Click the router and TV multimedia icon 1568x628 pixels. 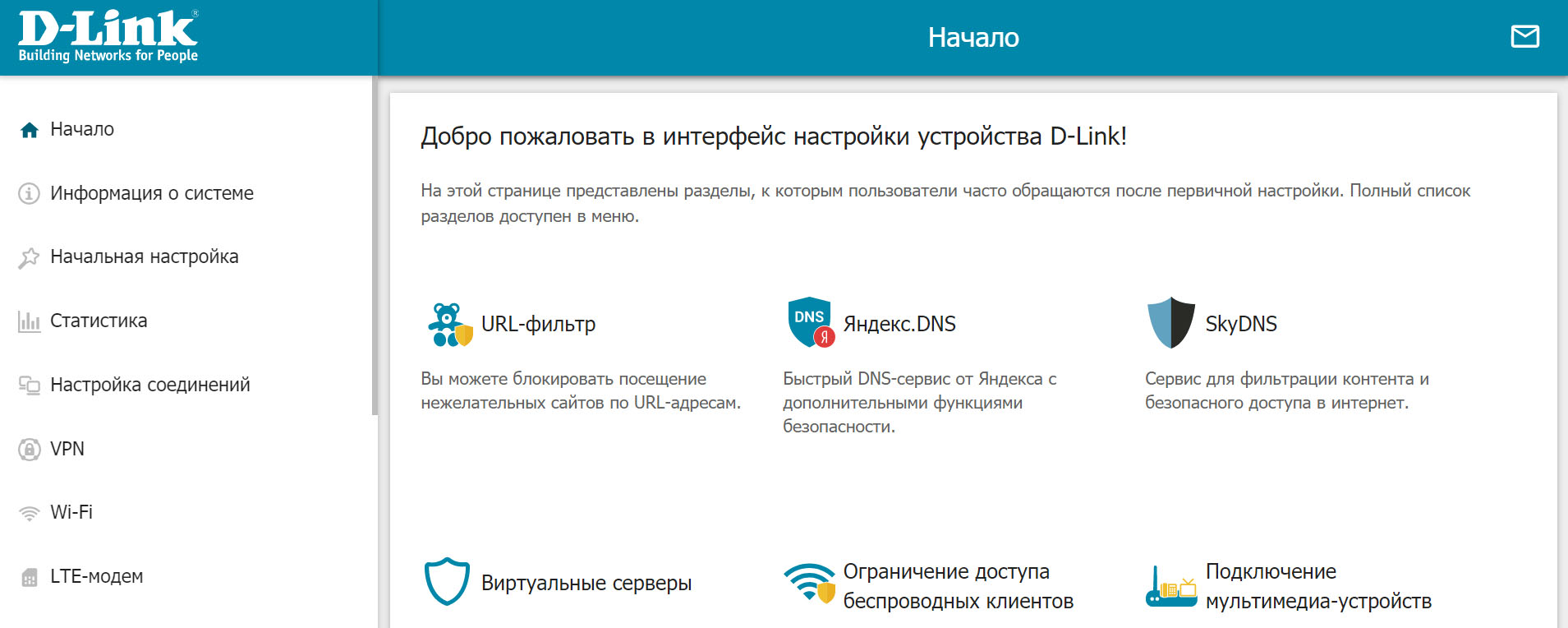click(1171, 586)
